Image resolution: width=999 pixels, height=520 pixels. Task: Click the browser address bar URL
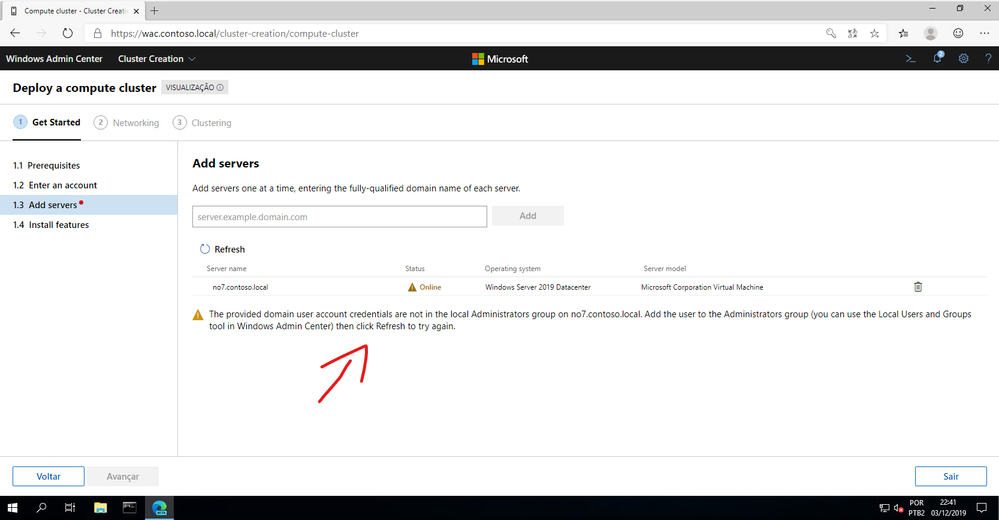[x=235, y=33]
